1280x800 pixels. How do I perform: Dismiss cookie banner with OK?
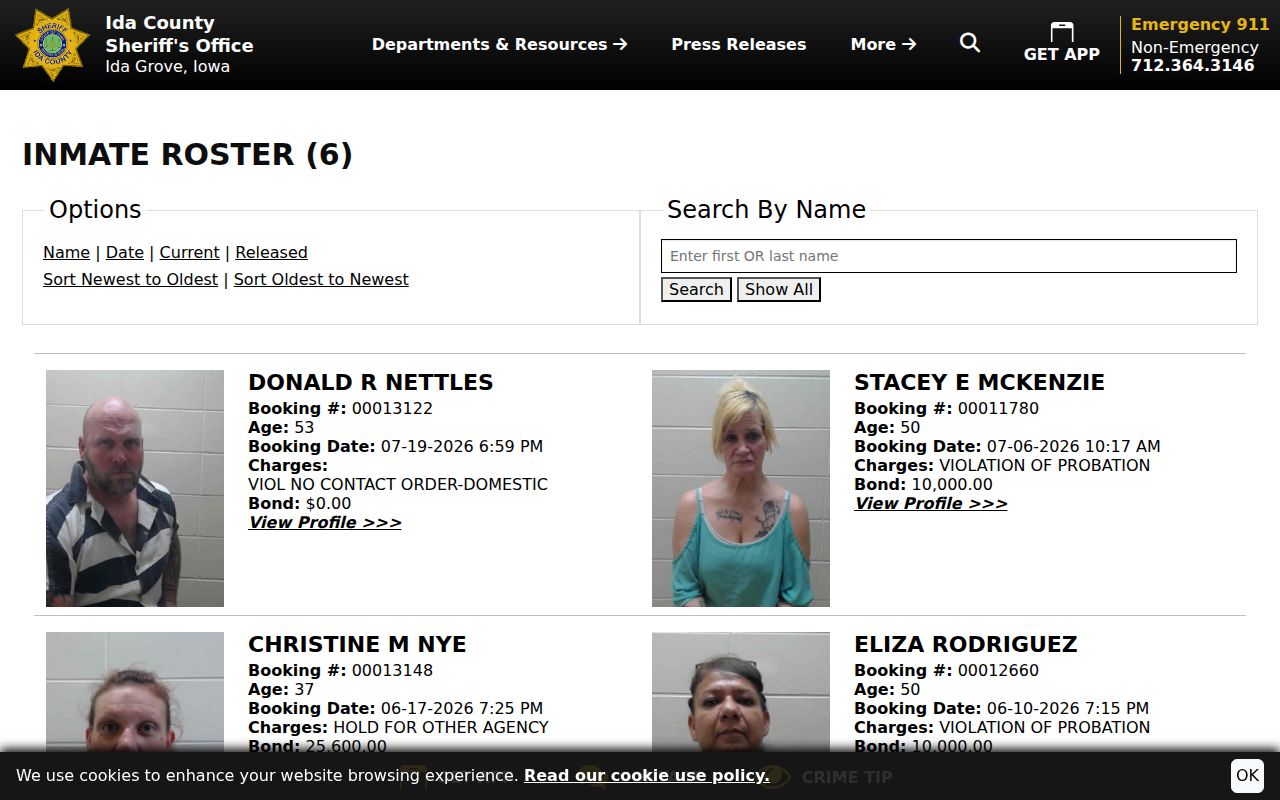(1247, 775)
